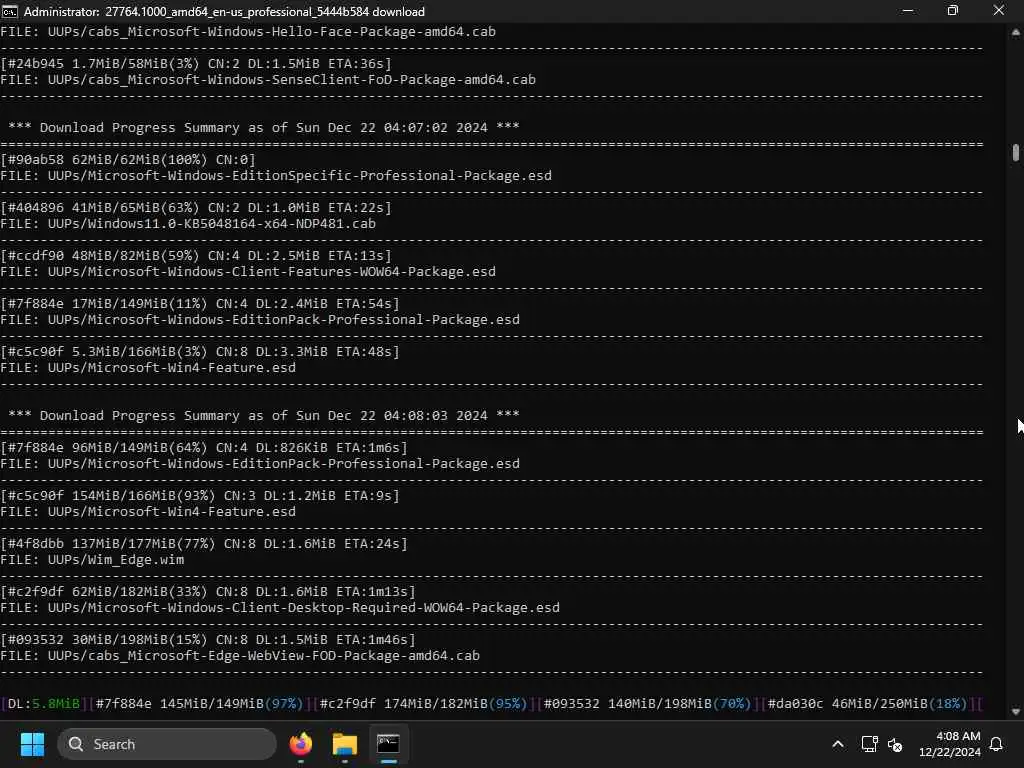Click the first EditionPack-Professional-Package.esd file line

[x=260, y=319]
